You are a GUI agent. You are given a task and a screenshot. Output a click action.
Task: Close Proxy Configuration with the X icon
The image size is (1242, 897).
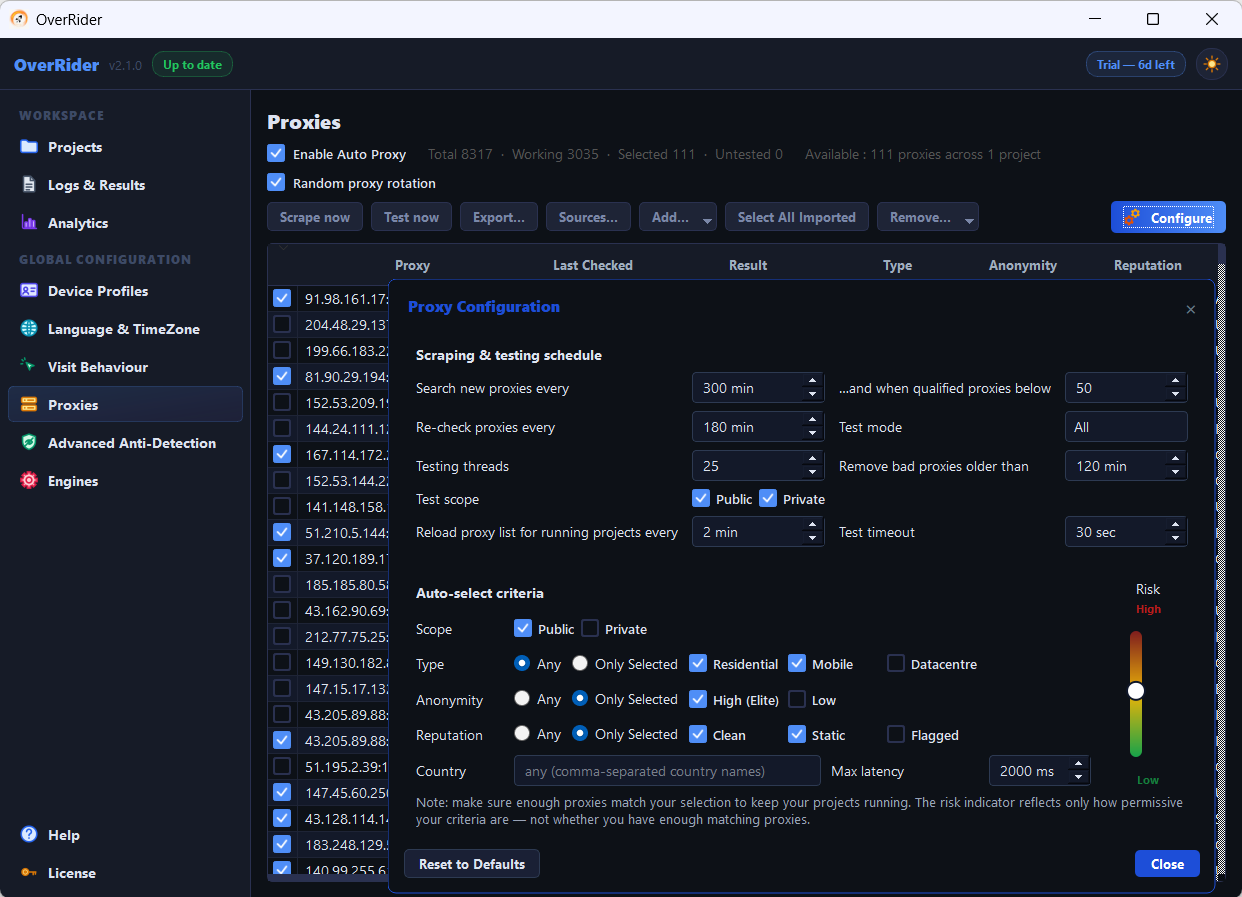pos(1190,310)
